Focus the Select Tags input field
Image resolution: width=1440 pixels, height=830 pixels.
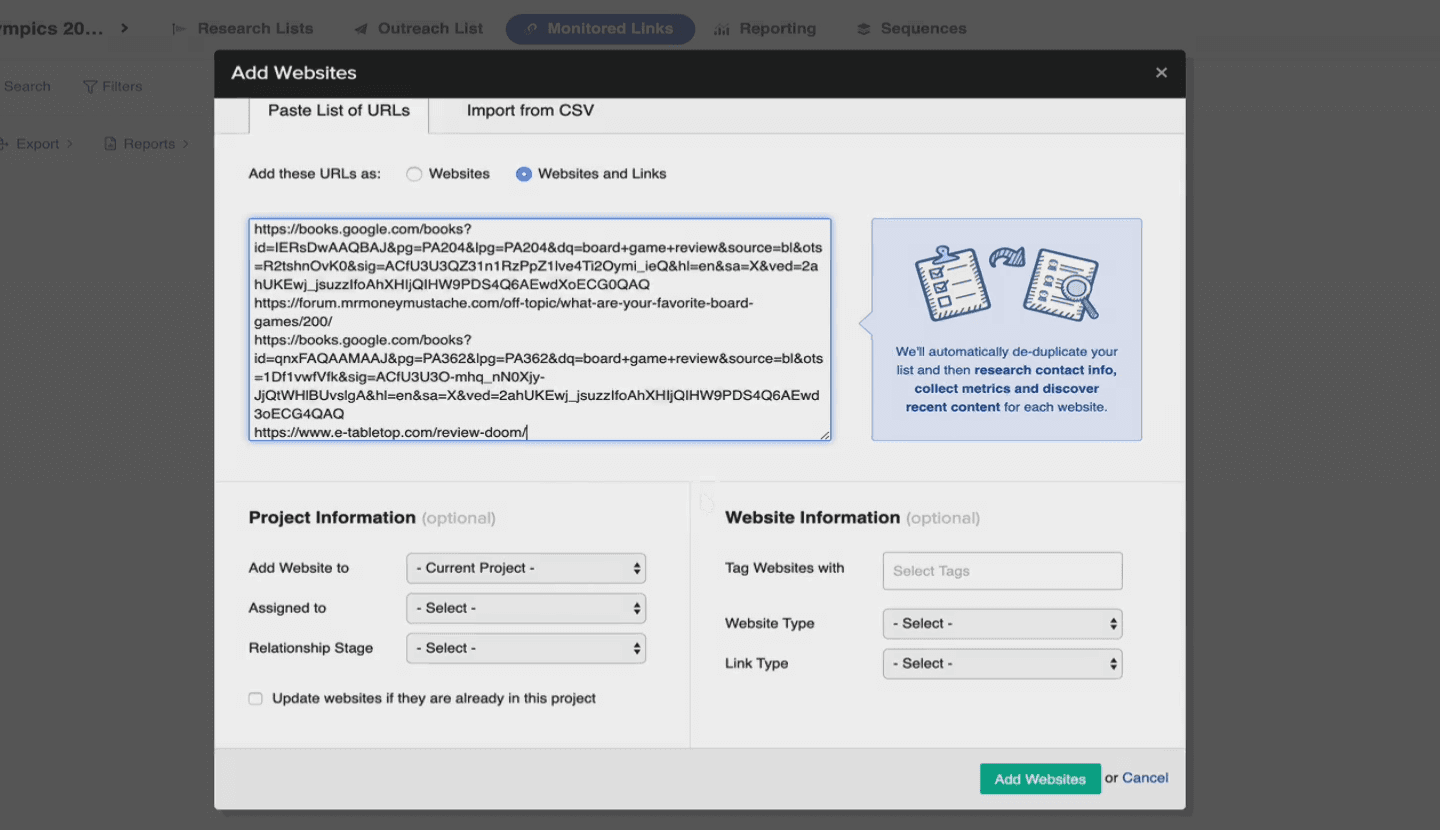[1002, 571]
